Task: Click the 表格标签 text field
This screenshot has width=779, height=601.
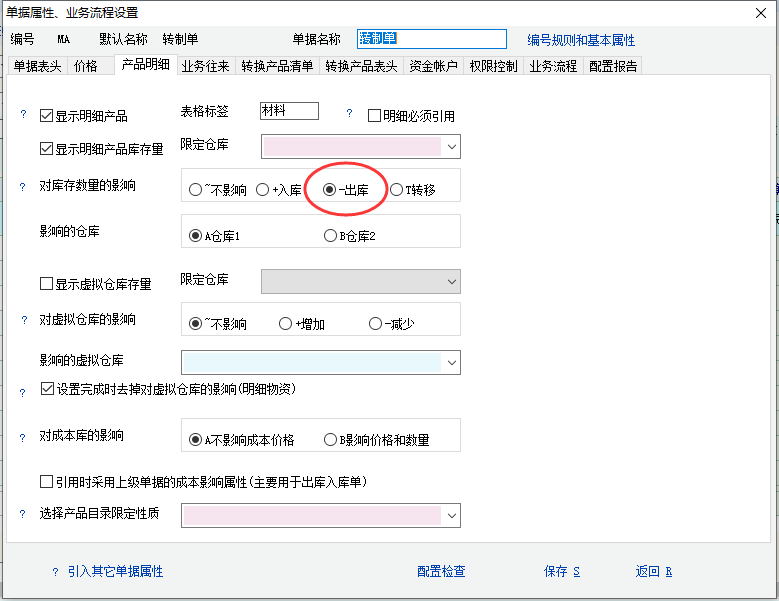Action: click(288, 112)
